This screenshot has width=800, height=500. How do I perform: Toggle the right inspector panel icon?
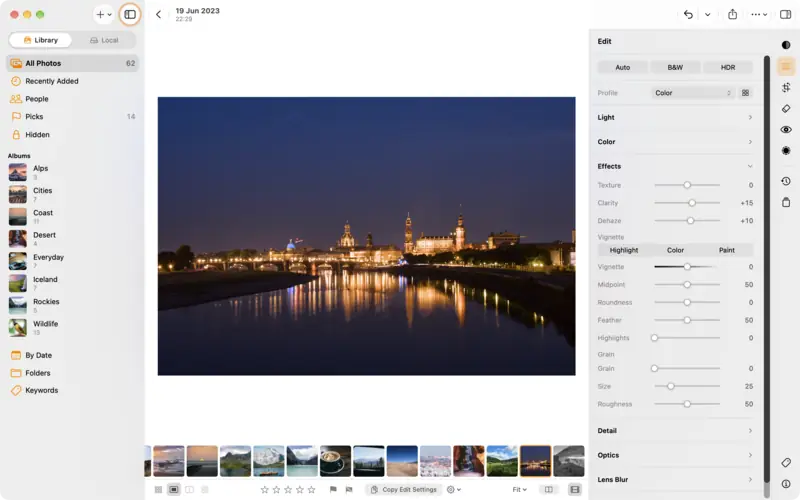785,14
